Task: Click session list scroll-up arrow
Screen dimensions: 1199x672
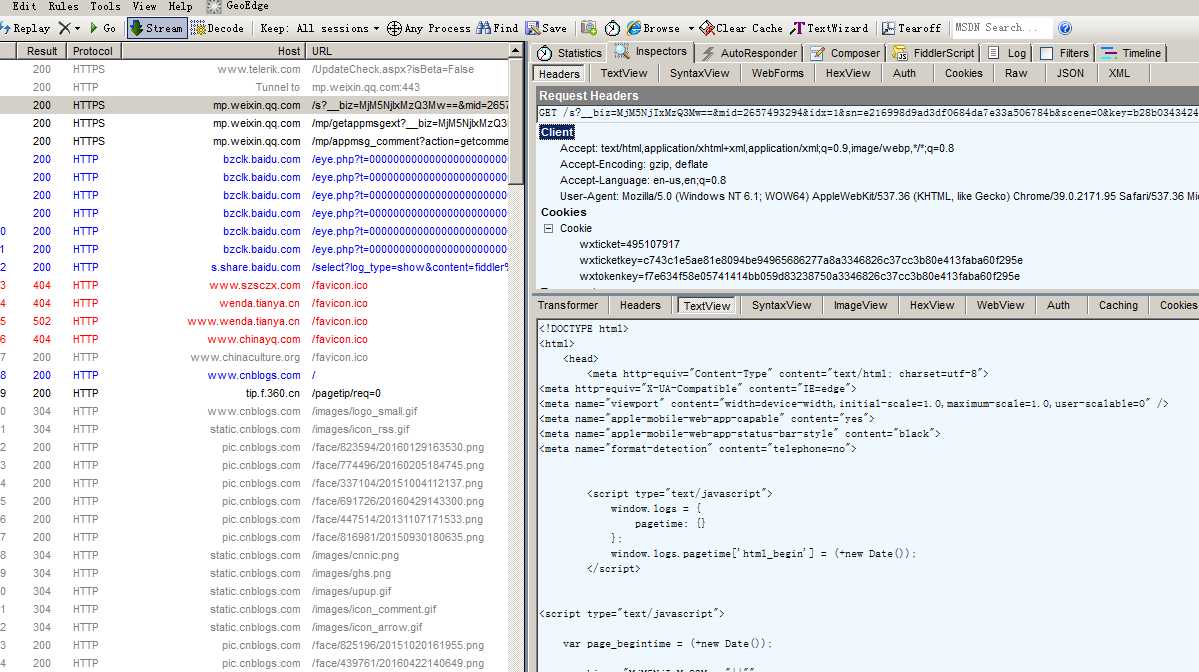Action: [x=516, y=51]
